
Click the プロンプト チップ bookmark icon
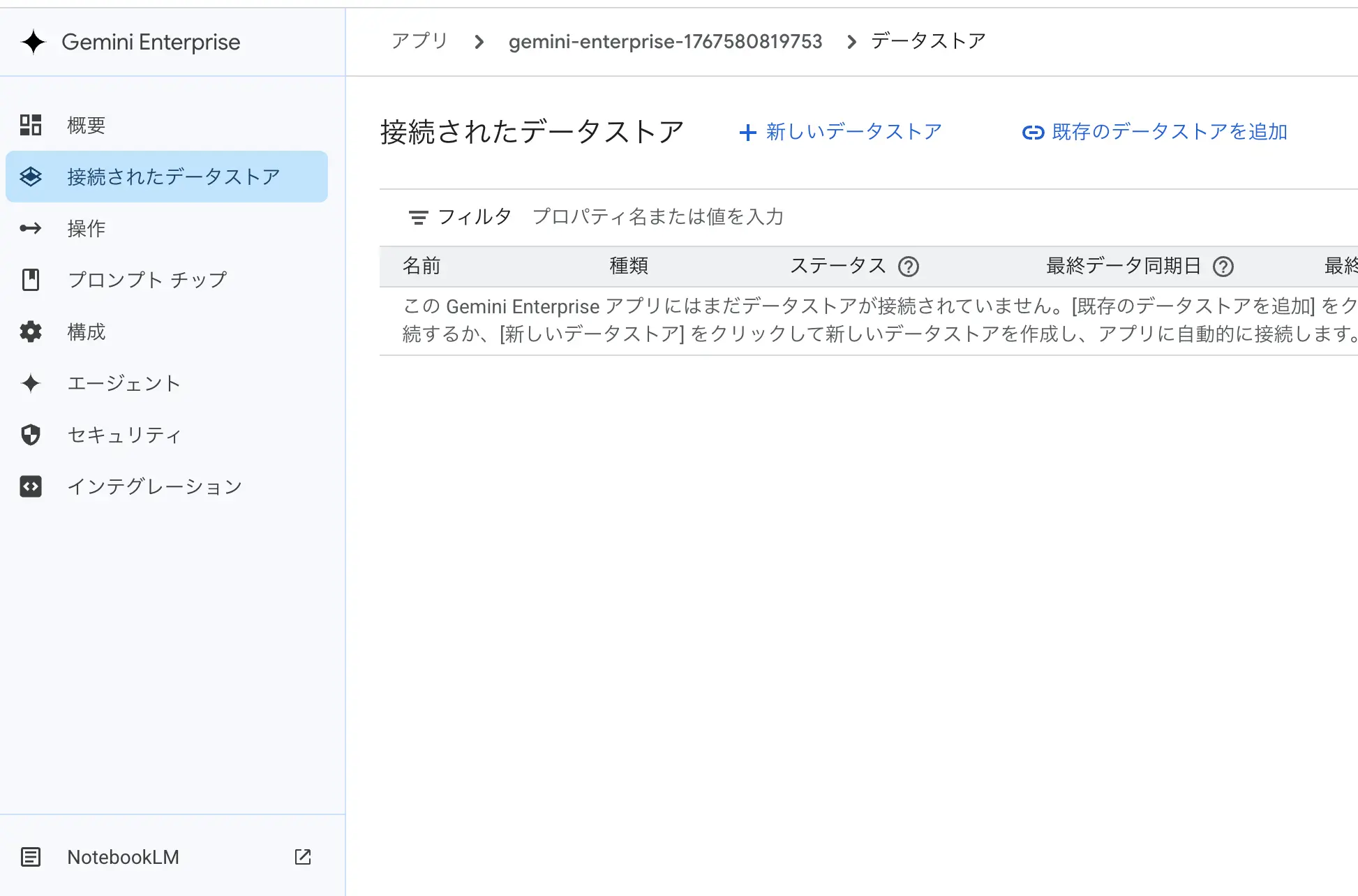[x=31, y=280]
